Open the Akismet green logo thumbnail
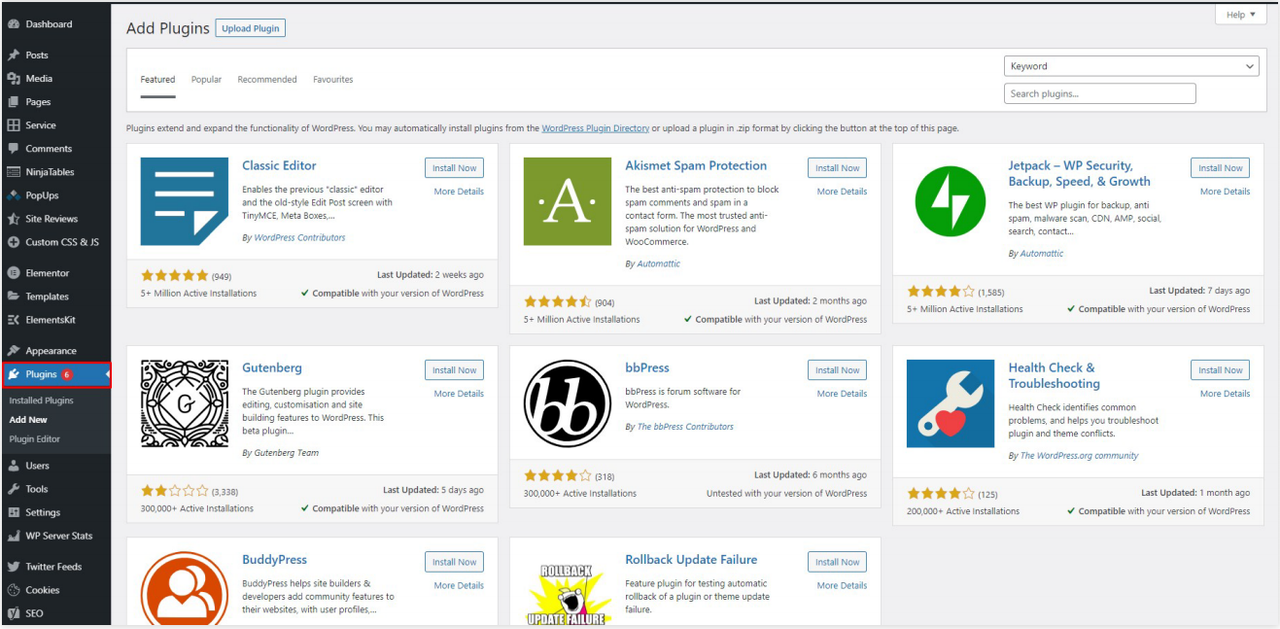Image resolution: width=1280 pixels, height=629 pixels. coord(567,201)
